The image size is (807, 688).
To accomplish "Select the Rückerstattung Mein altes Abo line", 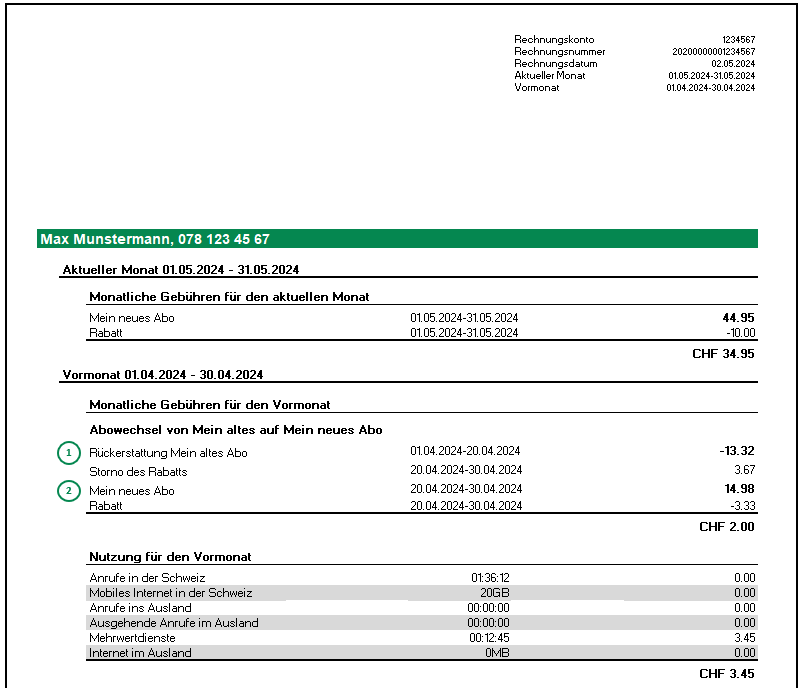I will (168, 453).
